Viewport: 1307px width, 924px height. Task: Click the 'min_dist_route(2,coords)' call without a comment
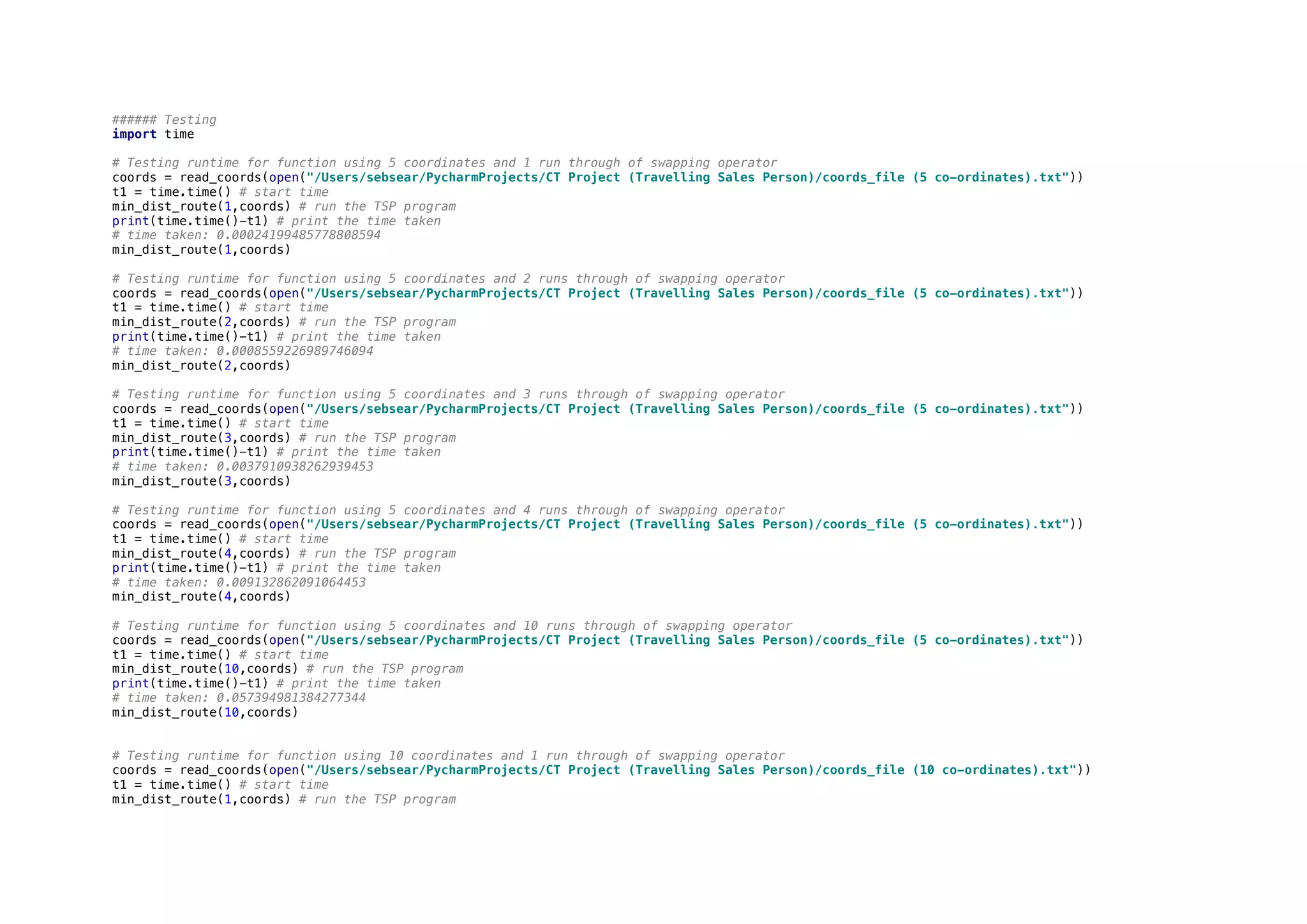(x=201, y=366)
